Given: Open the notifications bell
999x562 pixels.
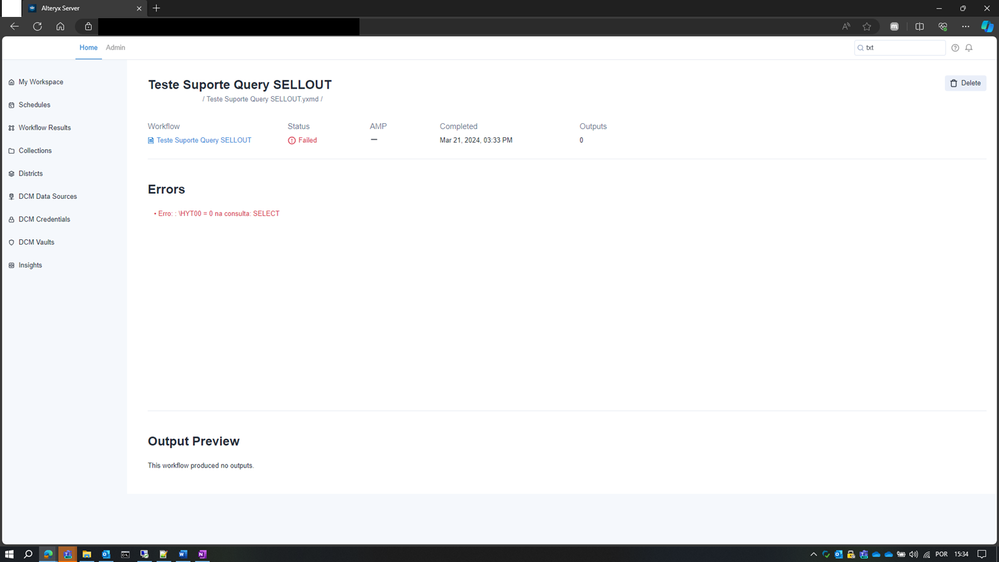Looking at the screenshot, I should pos(969,48).
